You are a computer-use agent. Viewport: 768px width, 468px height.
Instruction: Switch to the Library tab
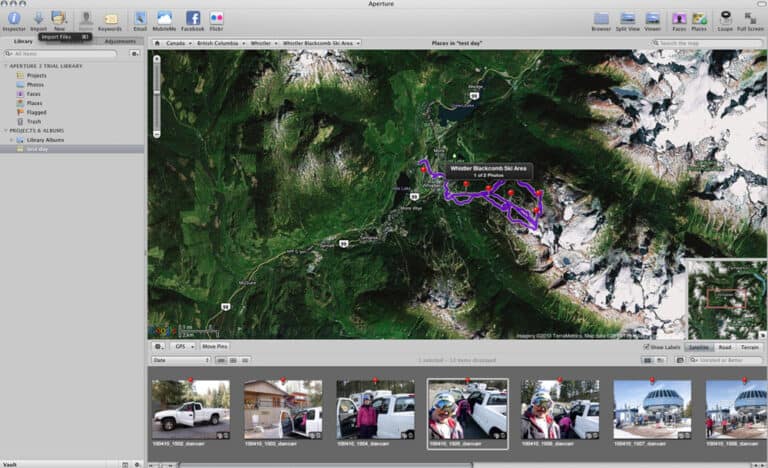[x=23, y=42]
